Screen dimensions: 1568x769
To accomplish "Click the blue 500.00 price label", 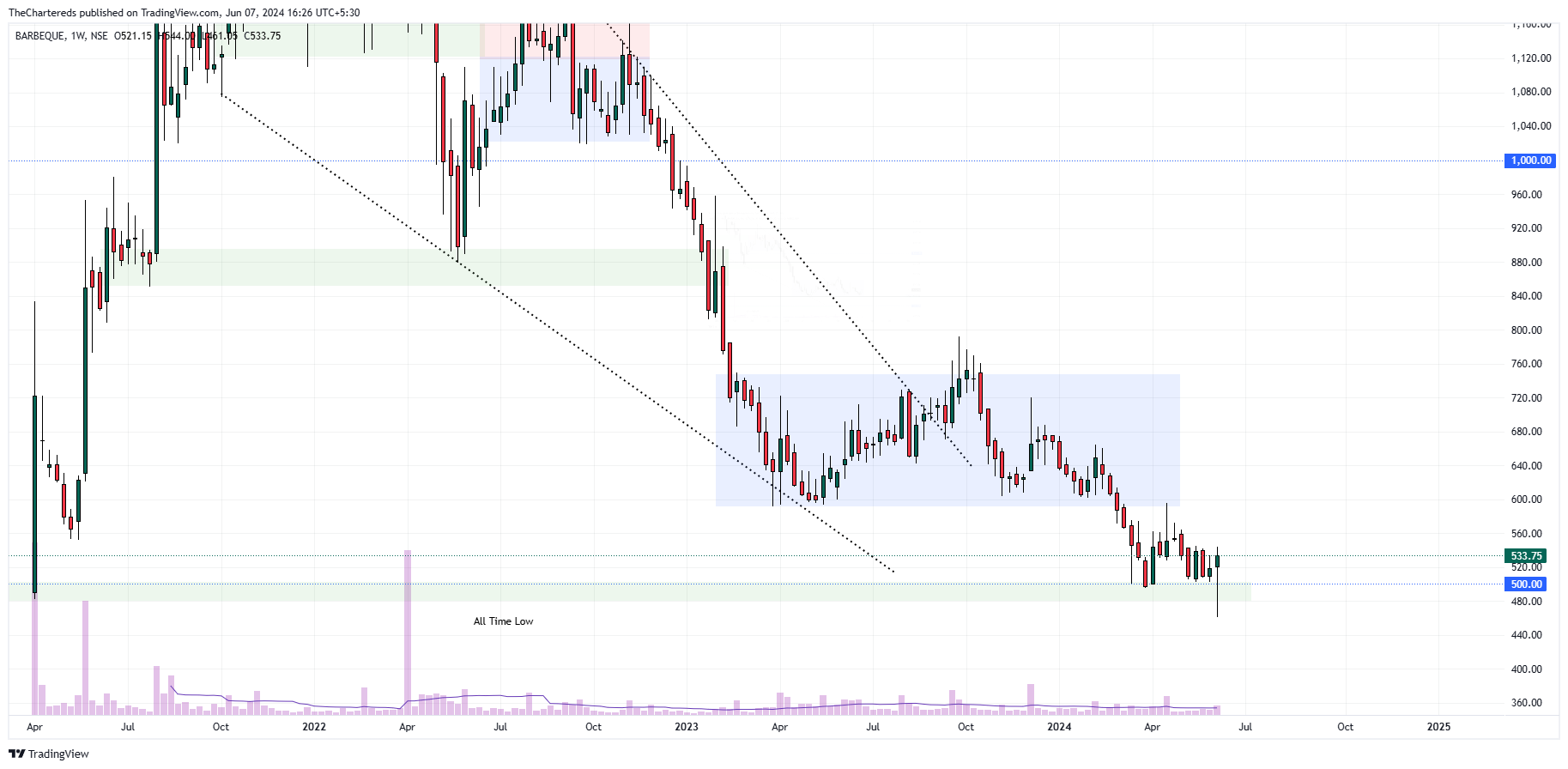I will tap(1526, 584).
